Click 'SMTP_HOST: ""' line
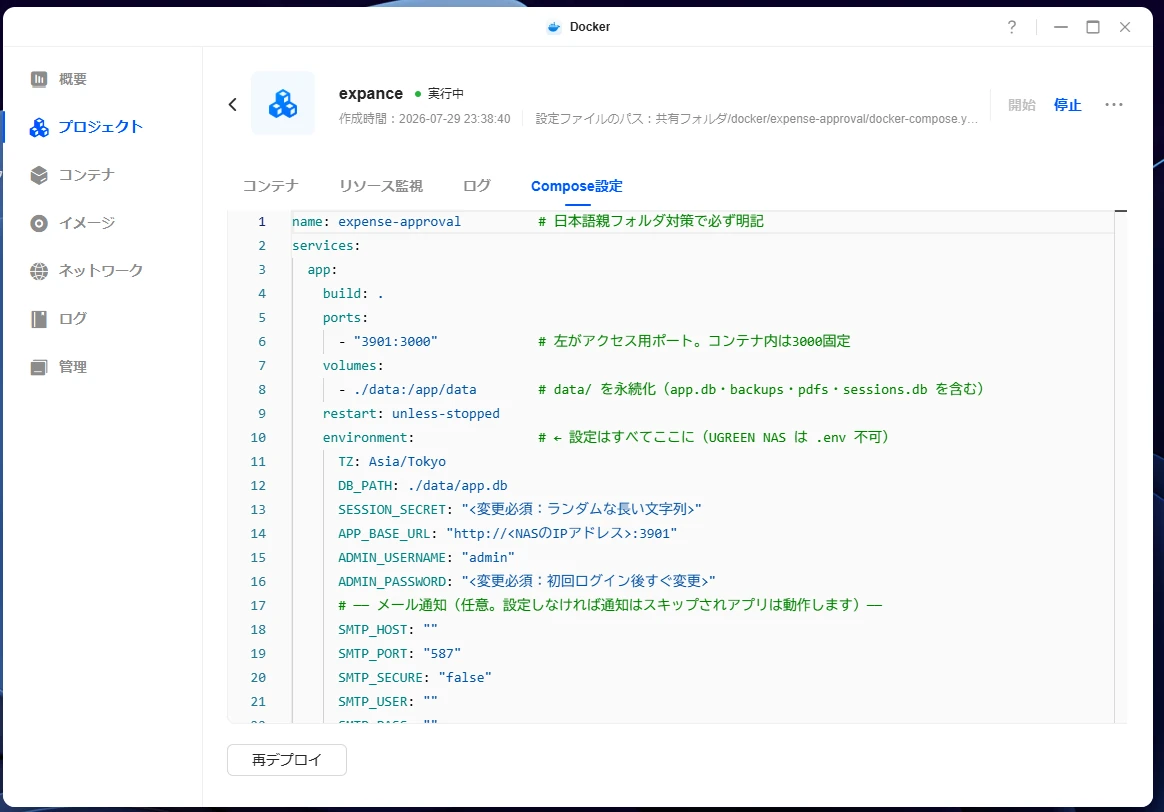This screenshot has width=1164, height=812. pos(388,629)
